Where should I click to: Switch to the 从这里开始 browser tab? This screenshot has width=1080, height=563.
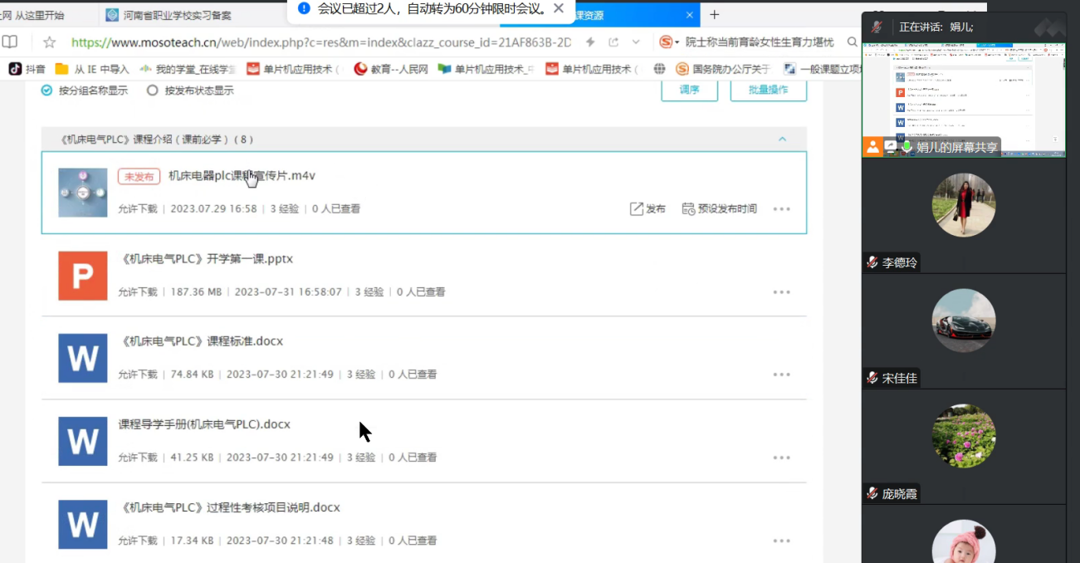pos(34,14)
